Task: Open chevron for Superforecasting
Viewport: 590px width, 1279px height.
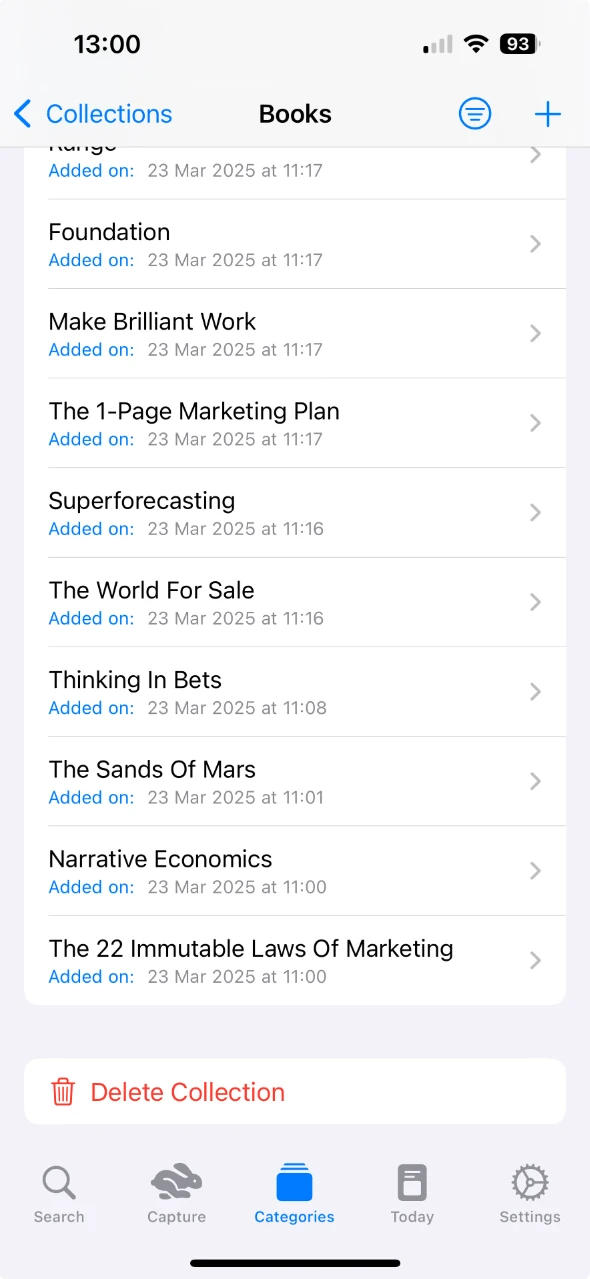Action: pyautogui.click(x=536, y=513)
